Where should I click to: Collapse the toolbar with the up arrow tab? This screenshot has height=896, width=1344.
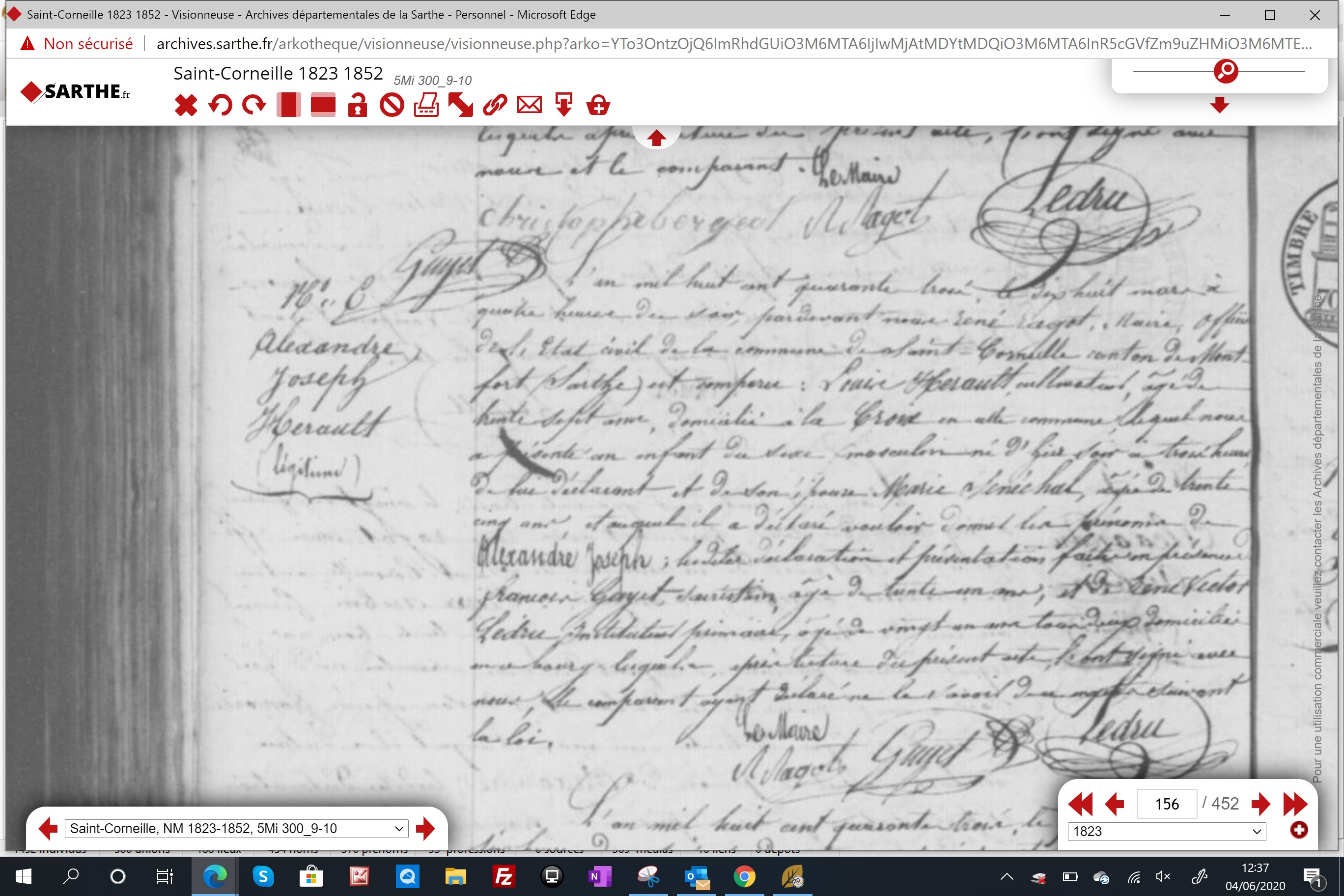(656, 137)
